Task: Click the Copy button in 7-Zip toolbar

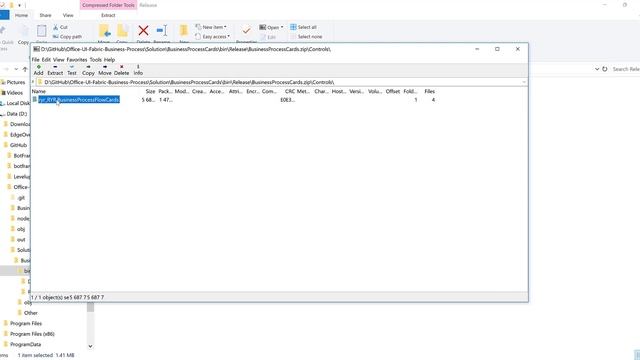Action: (x=88, y=70)
